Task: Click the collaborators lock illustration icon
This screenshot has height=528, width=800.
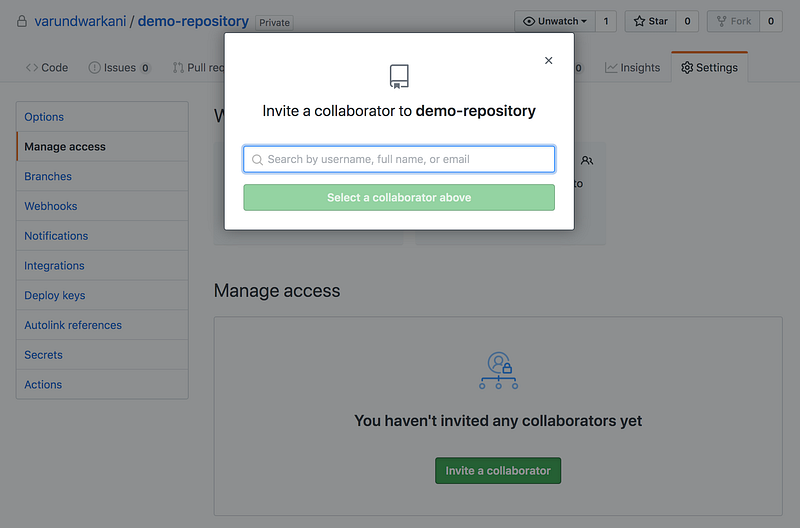Action: point(498,371)
